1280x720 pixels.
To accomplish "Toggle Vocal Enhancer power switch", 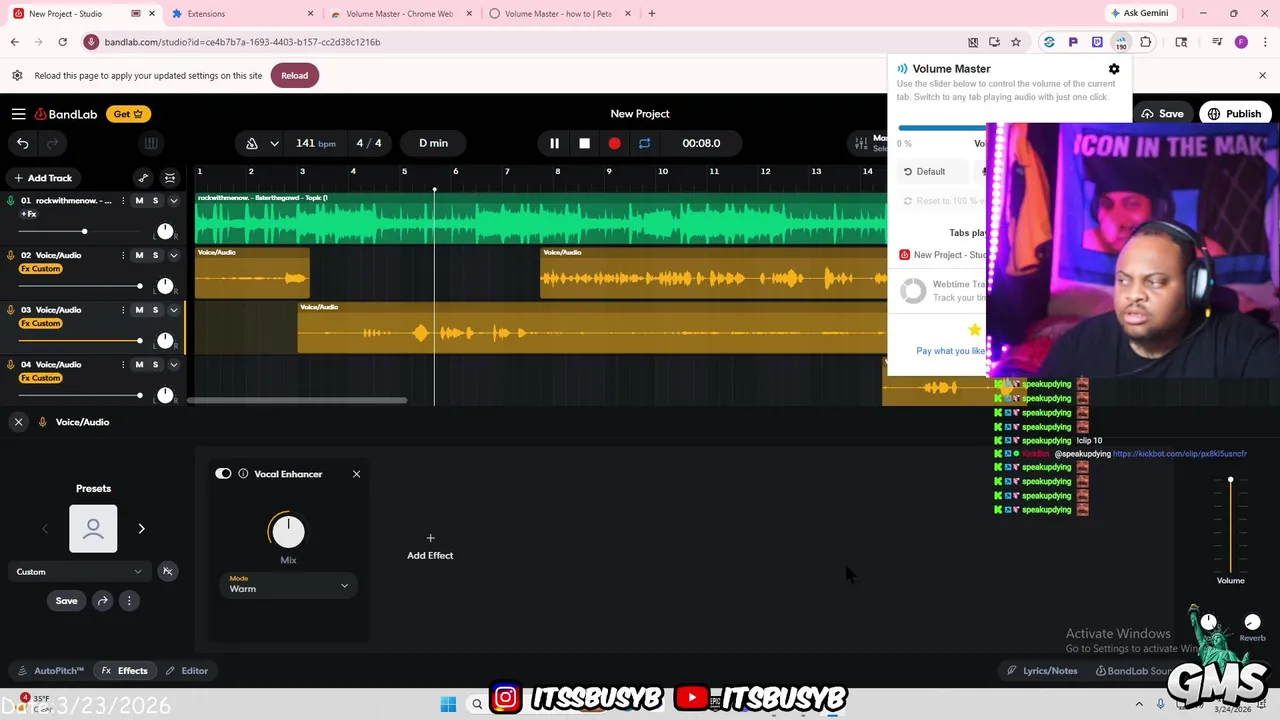I will [223, 474].
